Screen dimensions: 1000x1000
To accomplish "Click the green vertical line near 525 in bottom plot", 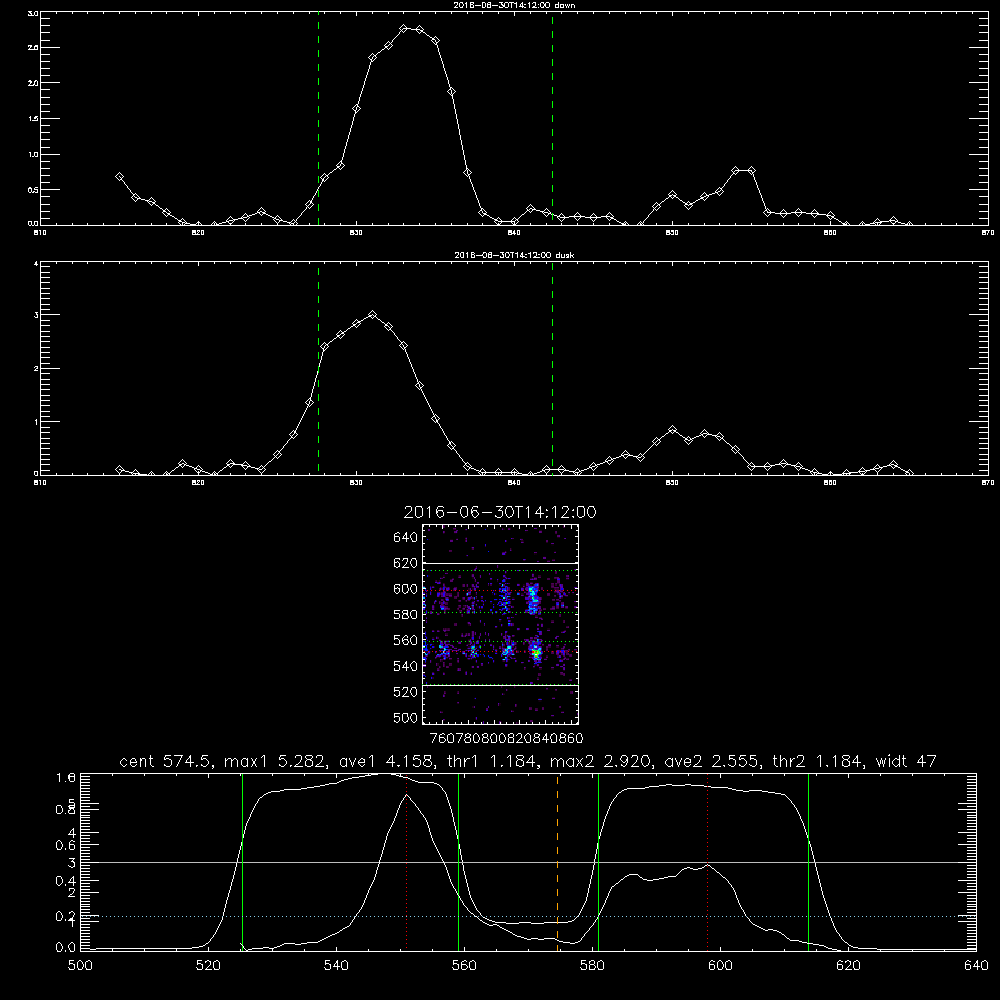I will (x=242, y=861).
